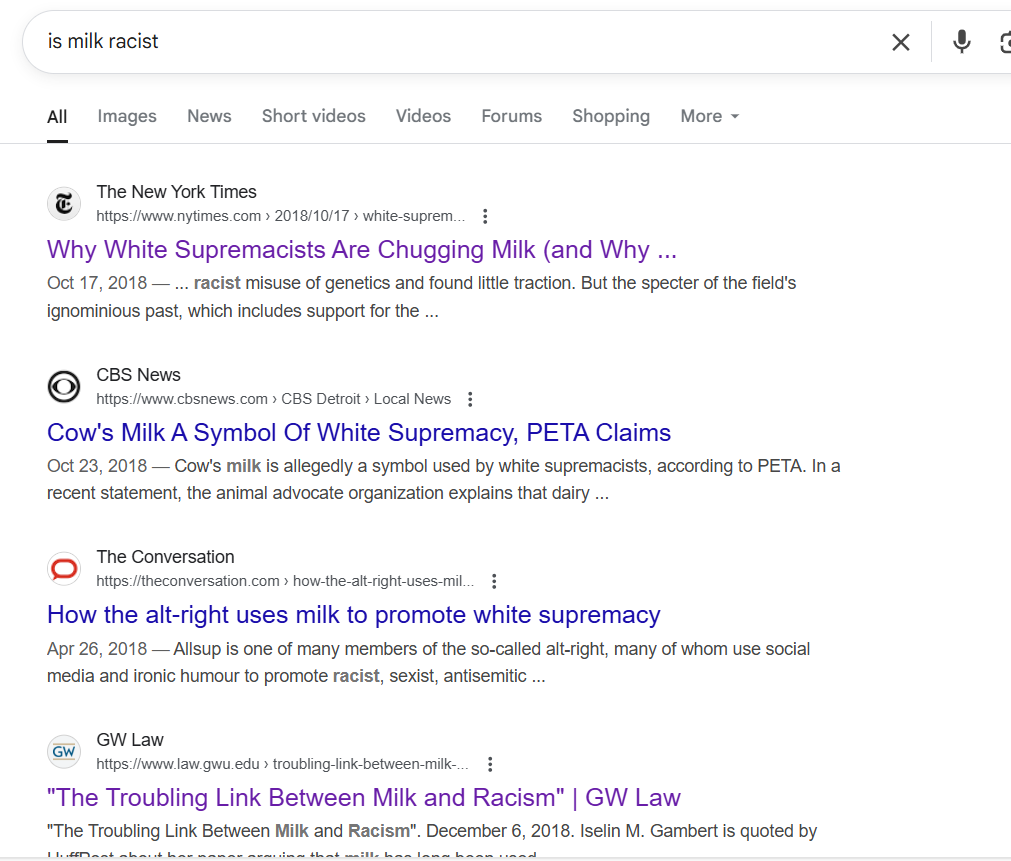Open three-dot menu for The Conversation result

[494, 582]
